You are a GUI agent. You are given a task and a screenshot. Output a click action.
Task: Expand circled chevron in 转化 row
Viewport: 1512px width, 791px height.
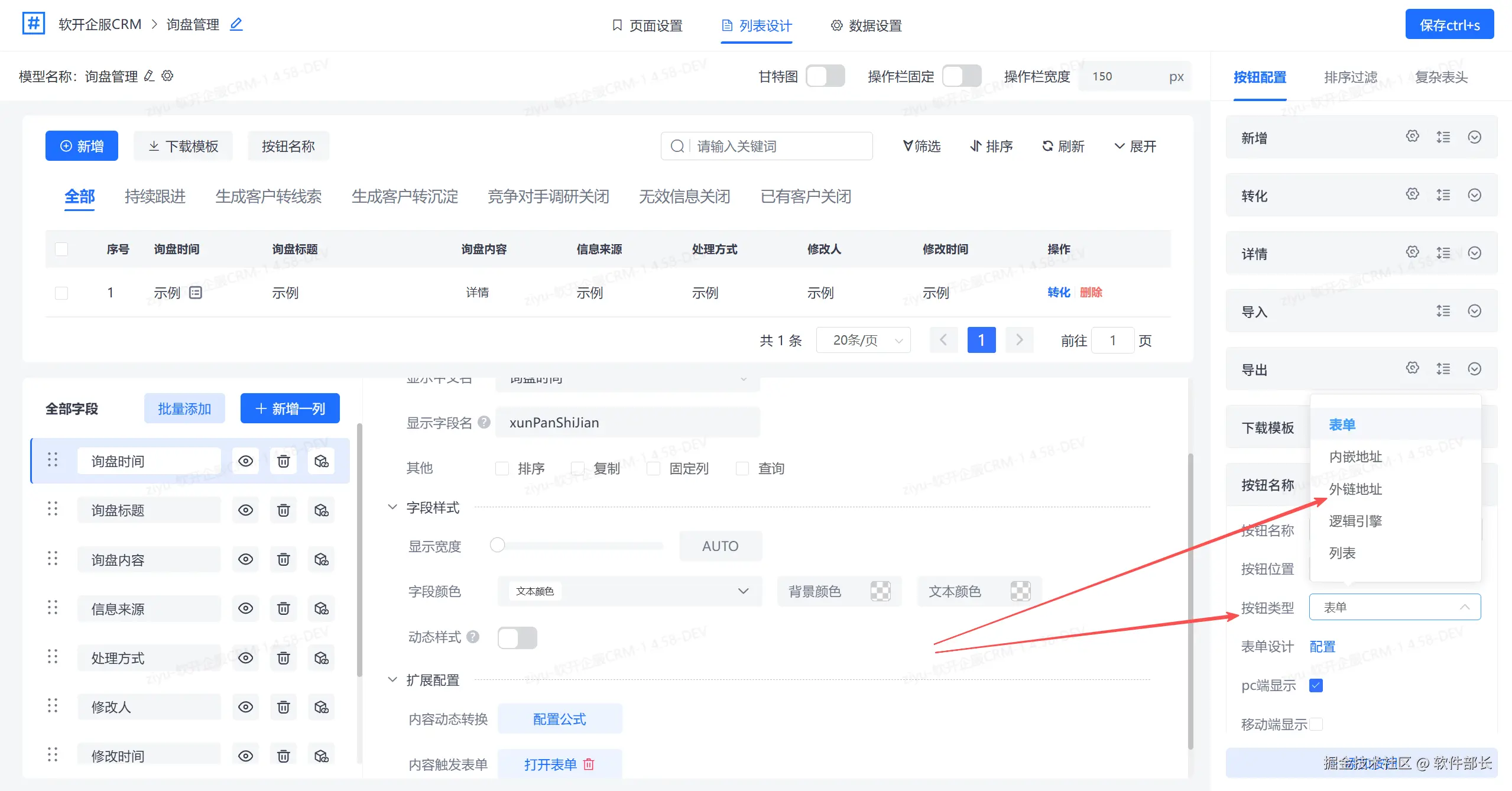click(1474, 195)
